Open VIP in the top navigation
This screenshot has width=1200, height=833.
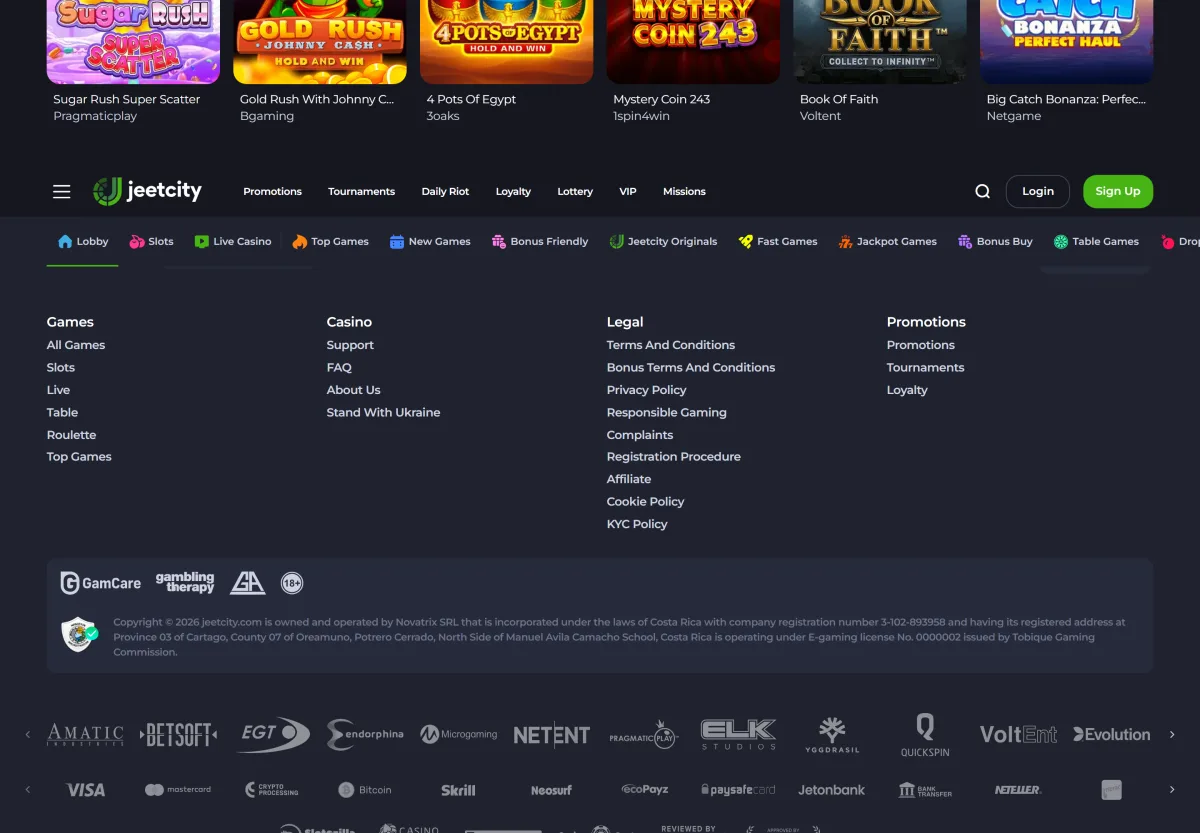(628, 191)
